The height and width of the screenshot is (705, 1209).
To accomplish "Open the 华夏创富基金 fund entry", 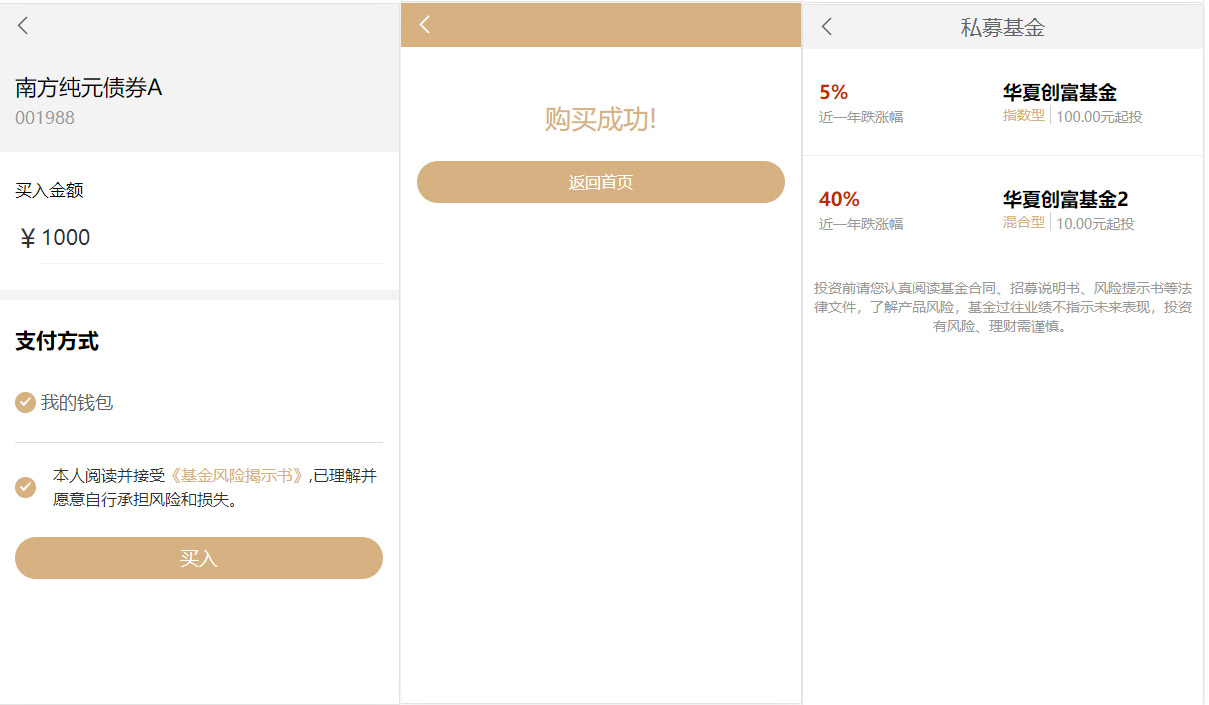I will click(1003, 103).
